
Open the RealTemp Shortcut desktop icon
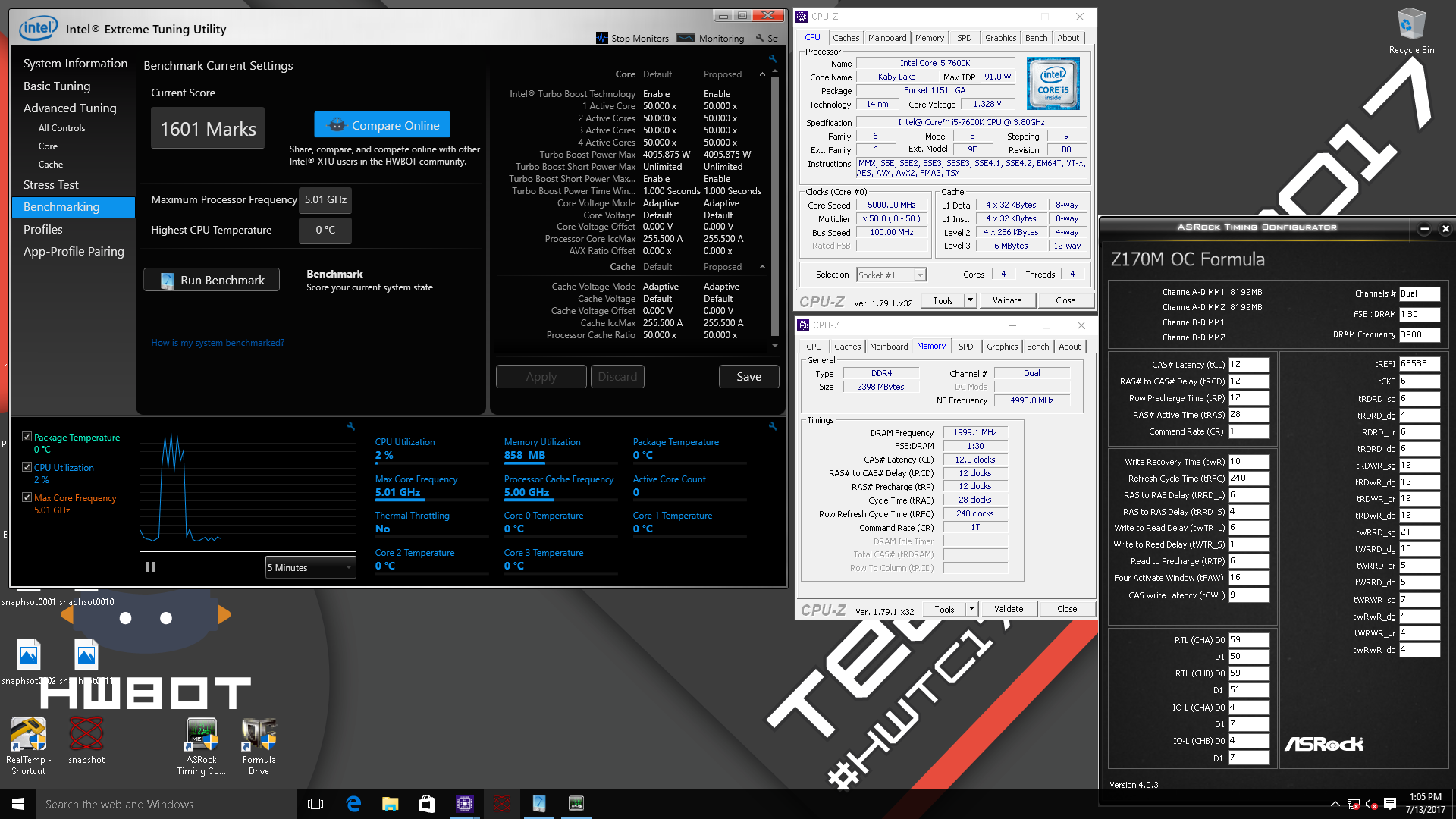pos(28,746)
